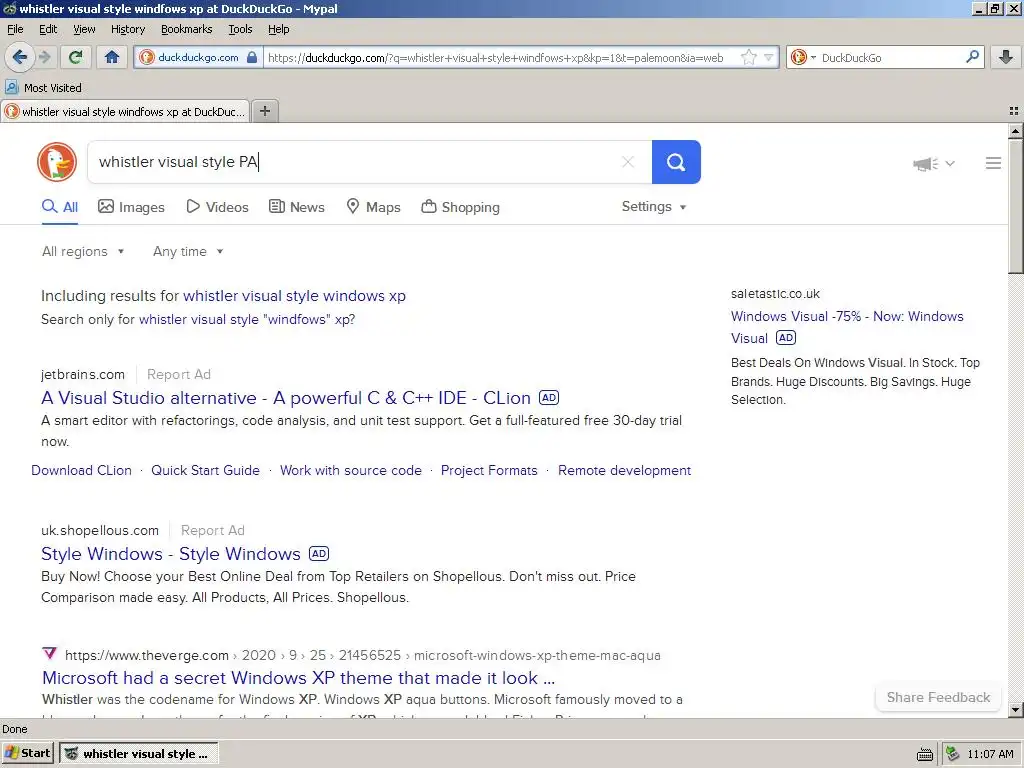Click Report Ad next to jetbrains.com
This screenshot has height=768, width=1024.
(x=179, y=374)
